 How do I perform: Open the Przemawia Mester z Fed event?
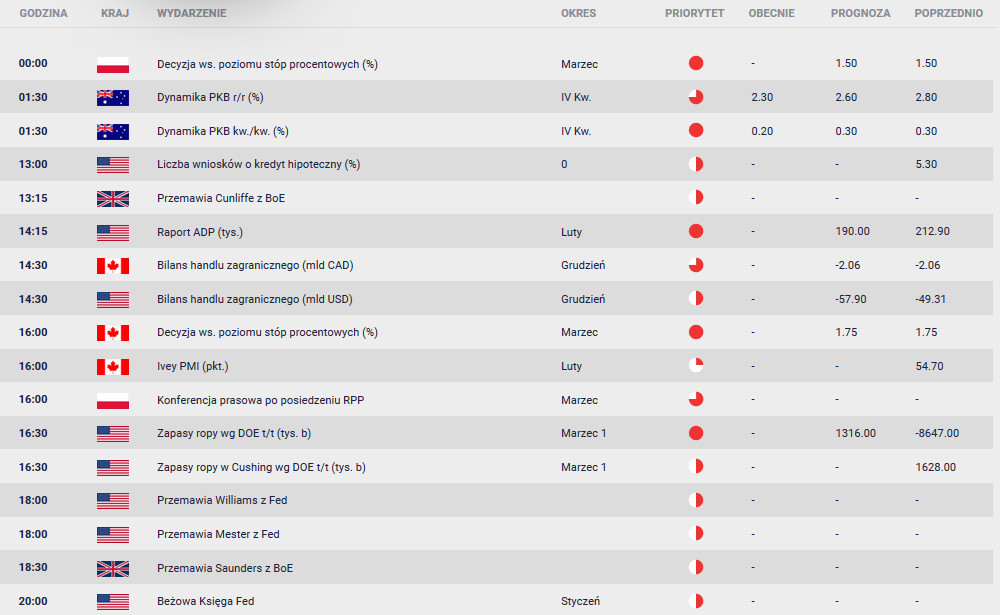tap(218, 535)
